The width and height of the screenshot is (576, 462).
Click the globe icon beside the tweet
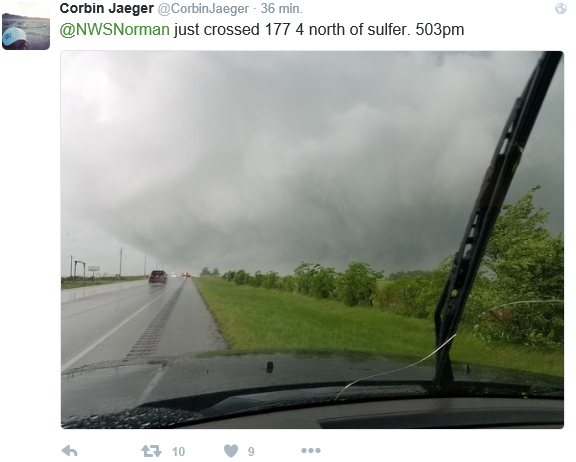561,8
